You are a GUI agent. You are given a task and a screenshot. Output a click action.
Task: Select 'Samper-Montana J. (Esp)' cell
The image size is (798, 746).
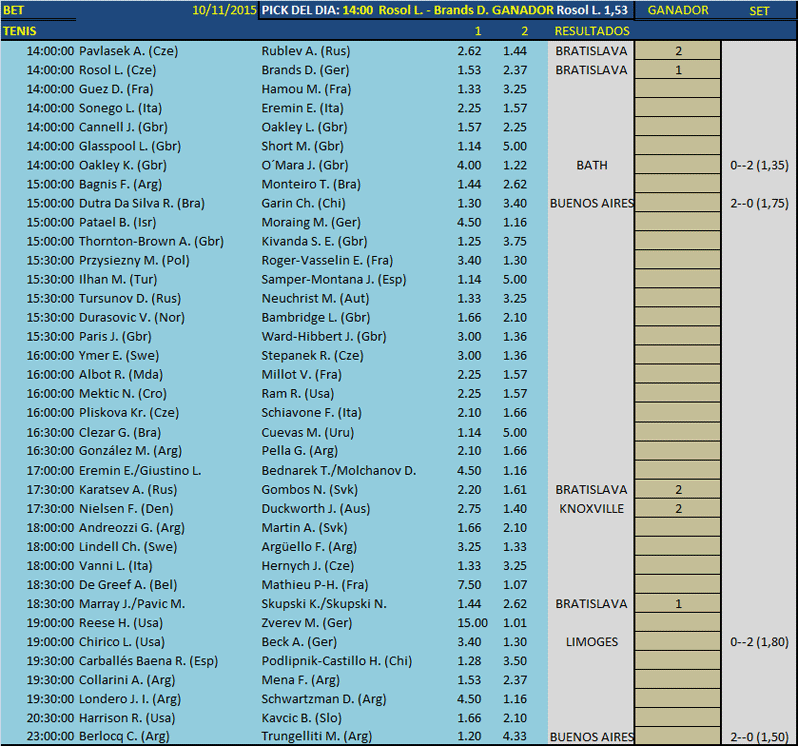coord(334,279)
